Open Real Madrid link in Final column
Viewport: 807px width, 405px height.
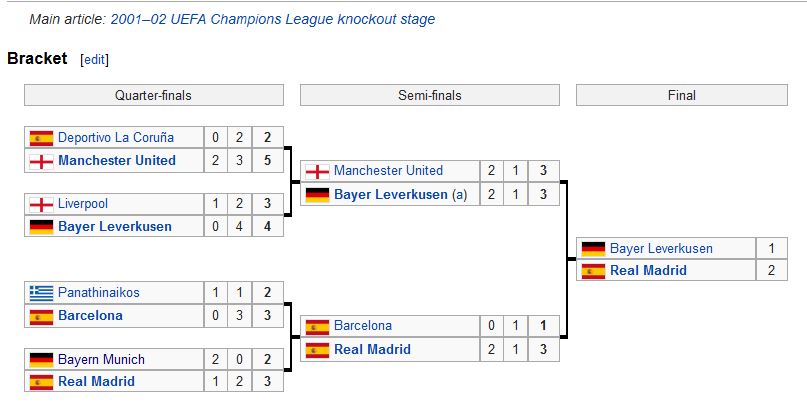pyautogui.click(x=648, y=270)
